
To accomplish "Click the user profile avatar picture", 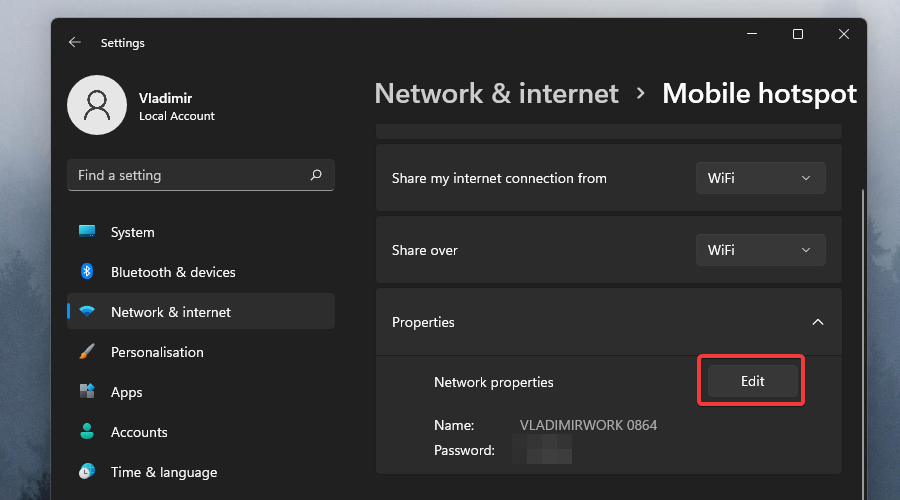I will (96, 105).
